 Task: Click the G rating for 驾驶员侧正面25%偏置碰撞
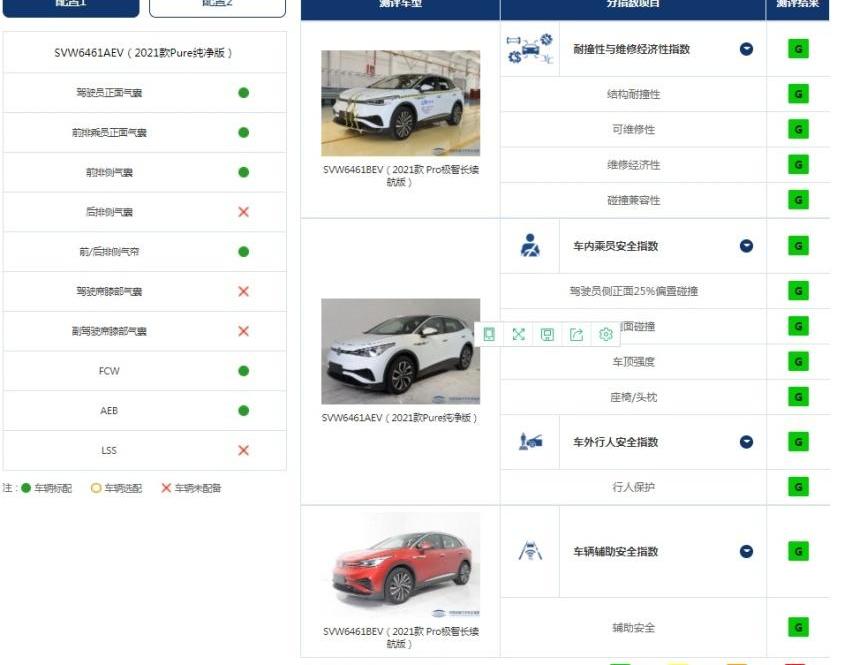(x=798, y=291)
